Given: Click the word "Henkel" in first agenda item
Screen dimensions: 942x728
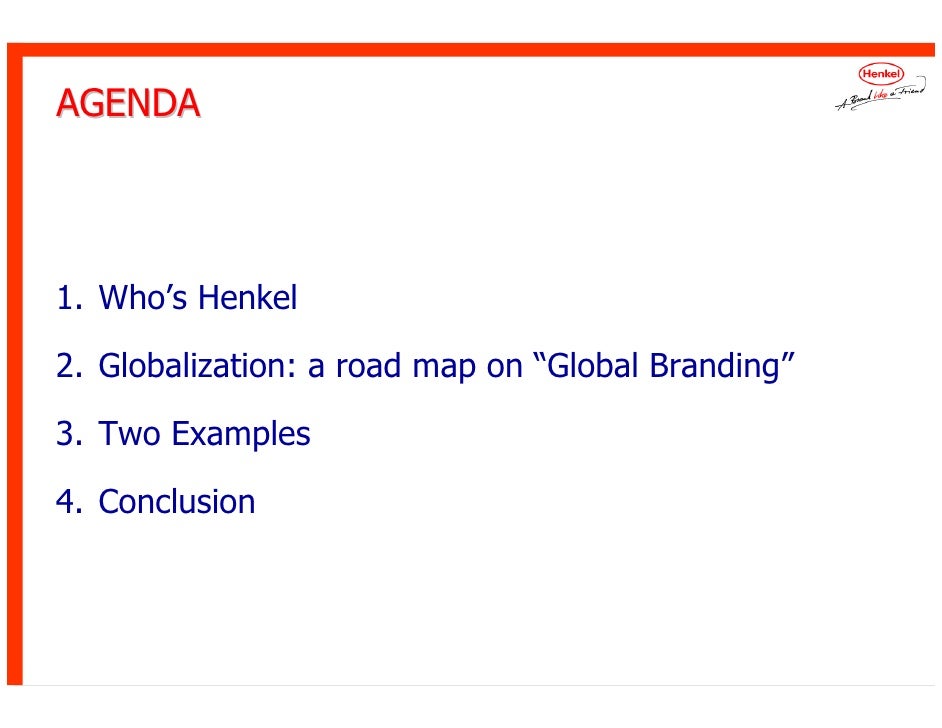Looking at the screenshot, I should (x=248, y=297).
